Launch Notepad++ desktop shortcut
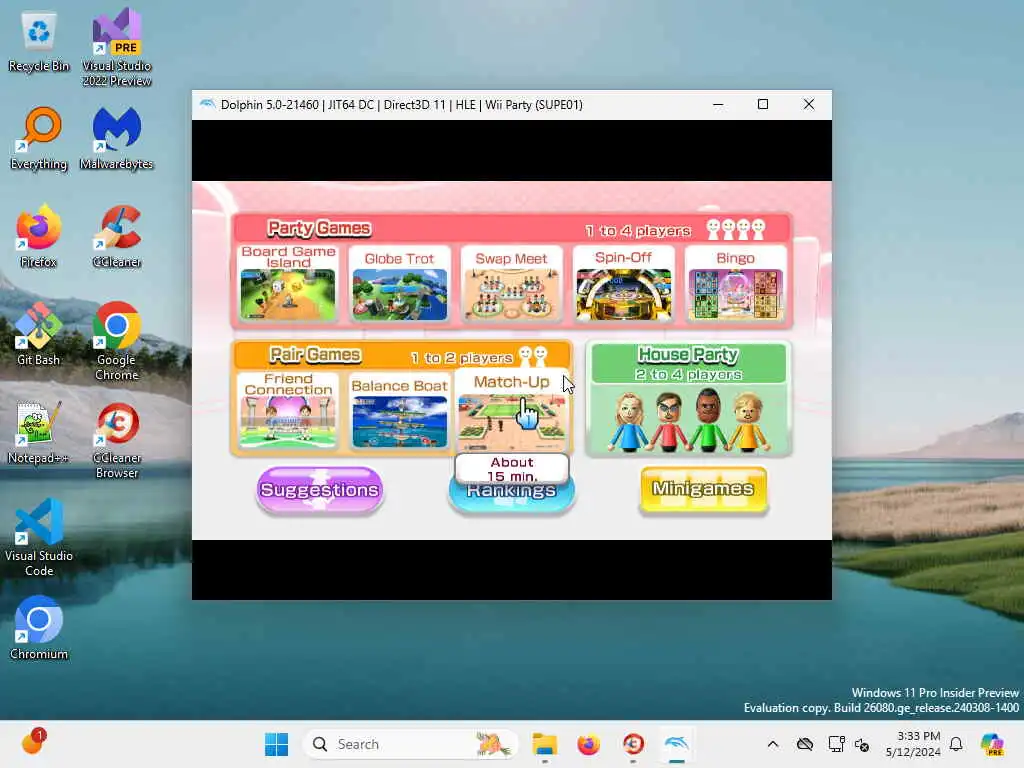 [x=39, y=432]
